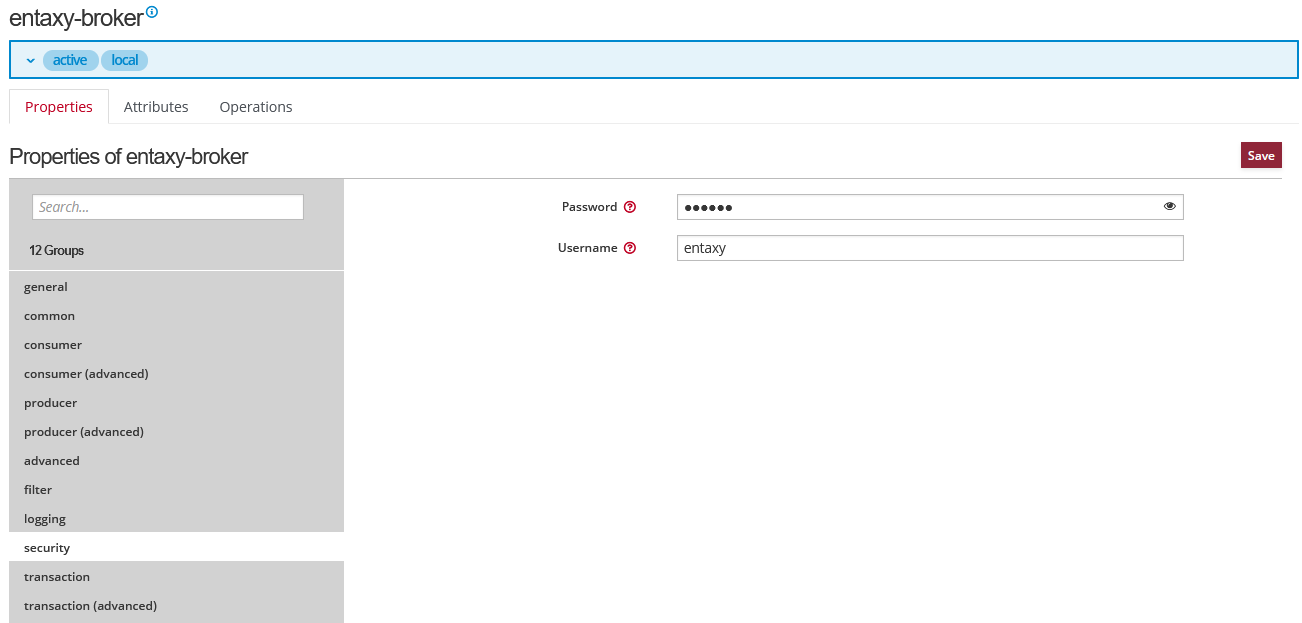Focus the Search groups field

tap(168, 207)
